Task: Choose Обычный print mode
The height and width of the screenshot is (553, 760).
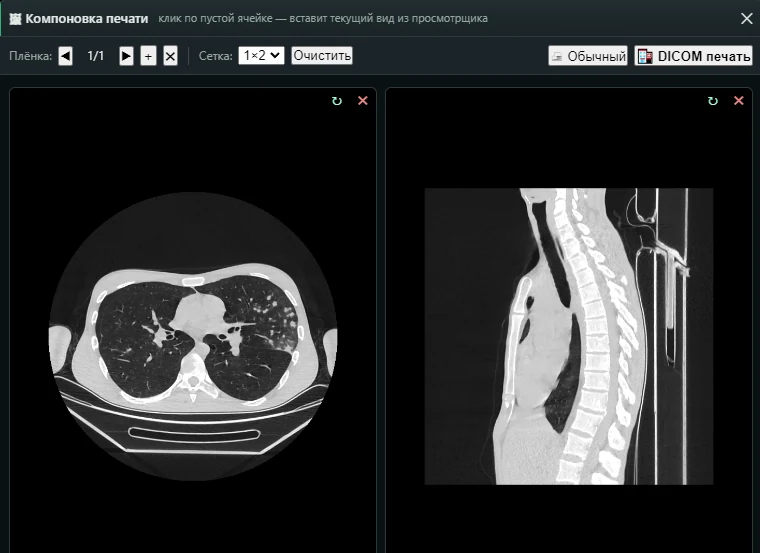Action: click(x=588, y=56)
